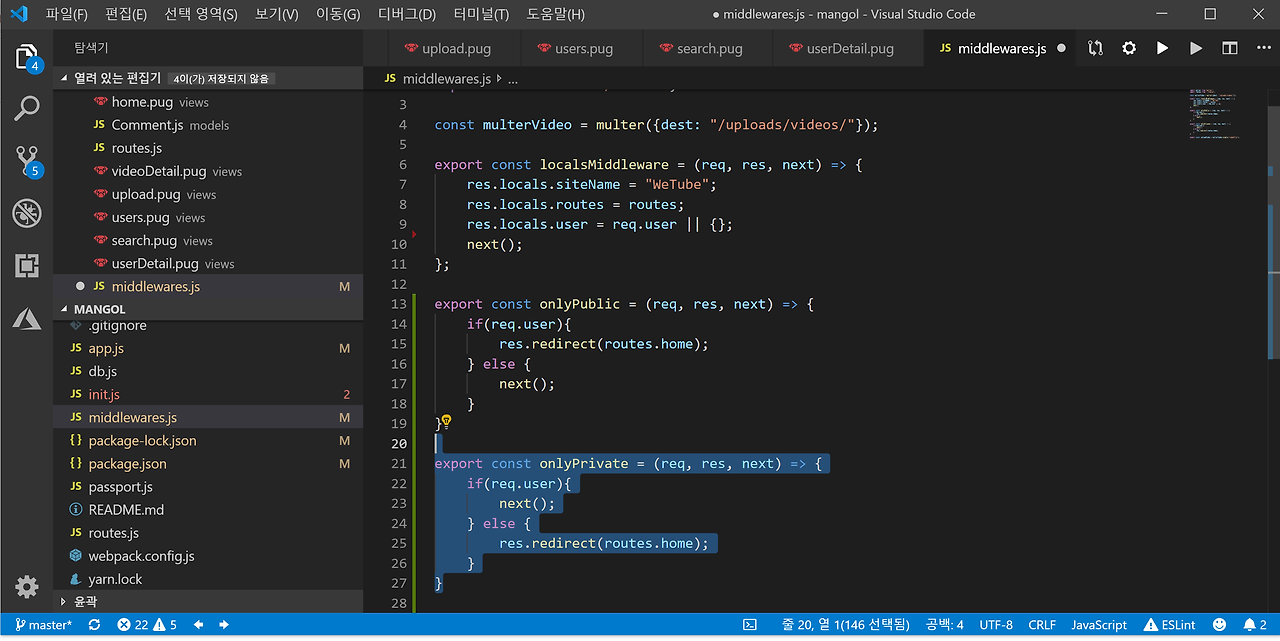Image resolution: width=1280 pixels, height=641 pixels.
Task: Collapse the MANGOL folder section
Action: point(208,309)
